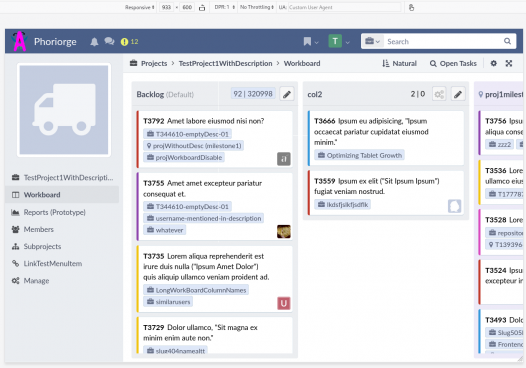Open the Open Tasks filter menu

tap(453, 63)
